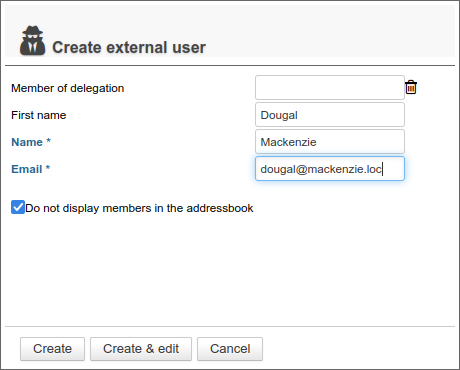Click into the First name field containing Dougal
The width and height of the screenshot is (460, 370).
click(330, 115)
